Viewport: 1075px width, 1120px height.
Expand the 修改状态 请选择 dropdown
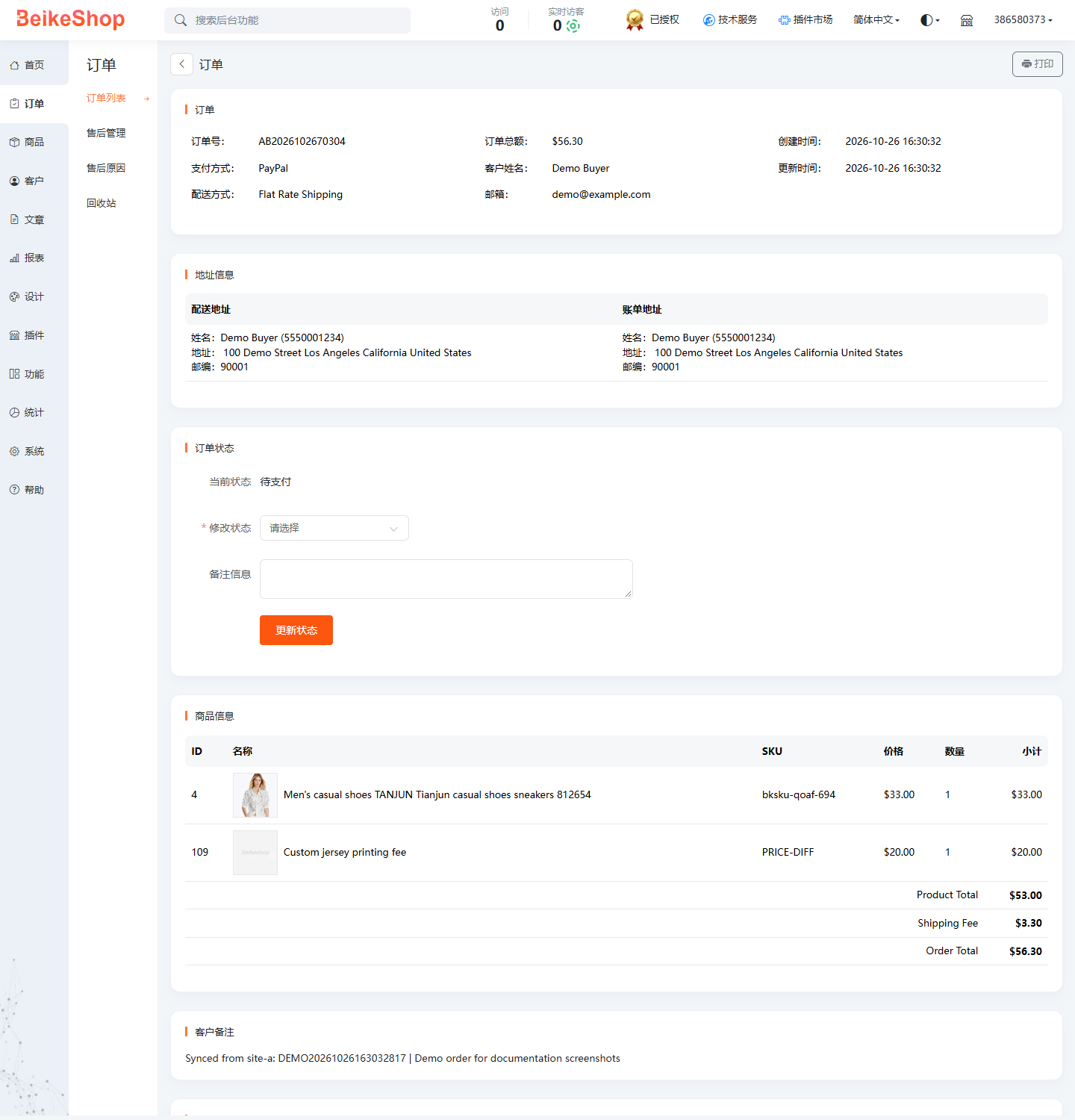click(x=334, y=528)
